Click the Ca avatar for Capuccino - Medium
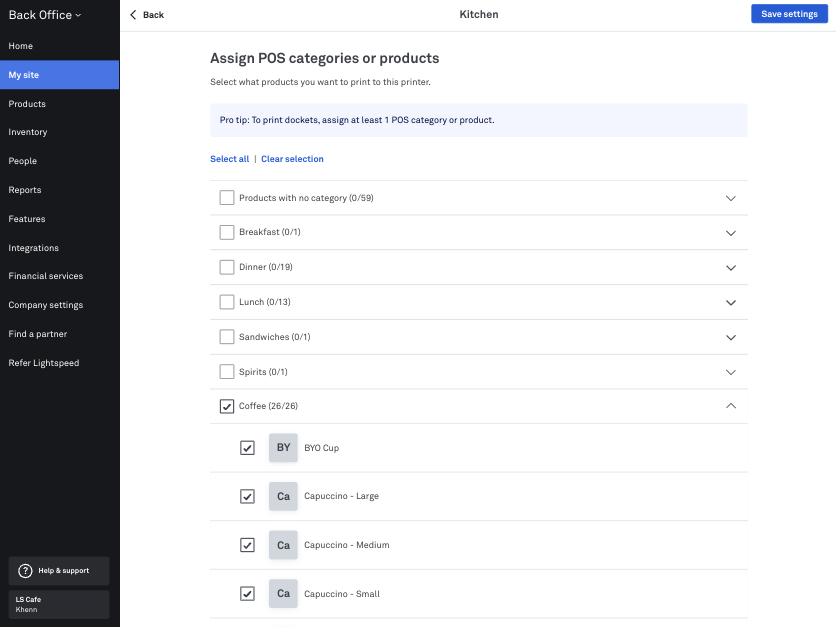Screen dimensions: 836x627 coord(283,545)
